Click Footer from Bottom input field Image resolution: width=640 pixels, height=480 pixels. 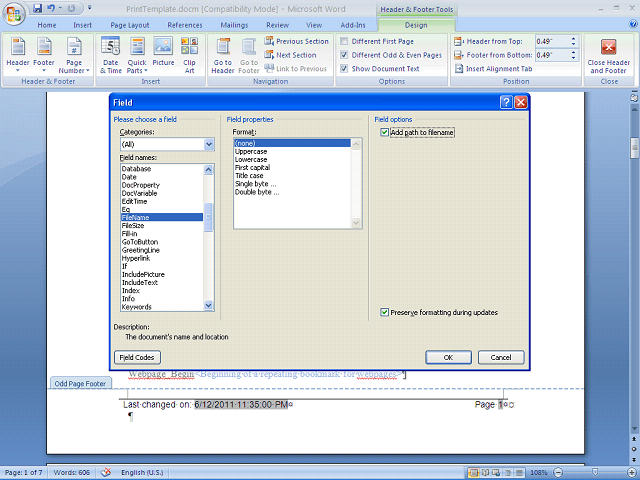tap(552, 55)
